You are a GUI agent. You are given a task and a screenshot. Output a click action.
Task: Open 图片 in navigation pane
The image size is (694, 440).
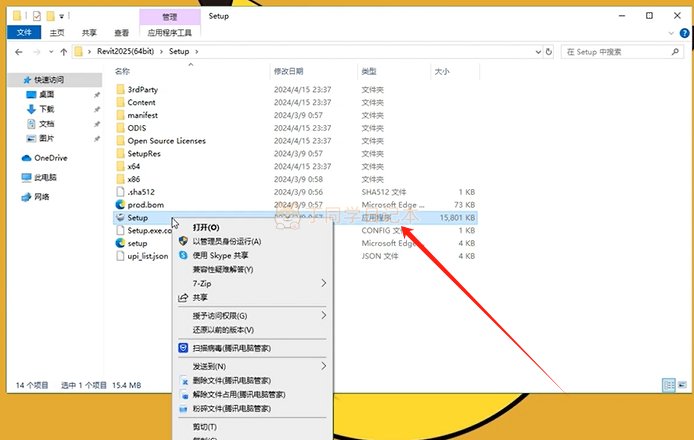click(x=46, y=138)
